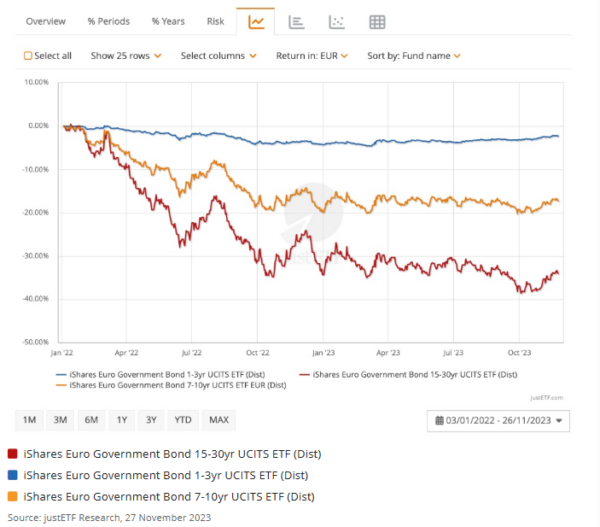Switch to the % Periods tab
The height and width of the screenshot is (527, 600).
(109, 21)
